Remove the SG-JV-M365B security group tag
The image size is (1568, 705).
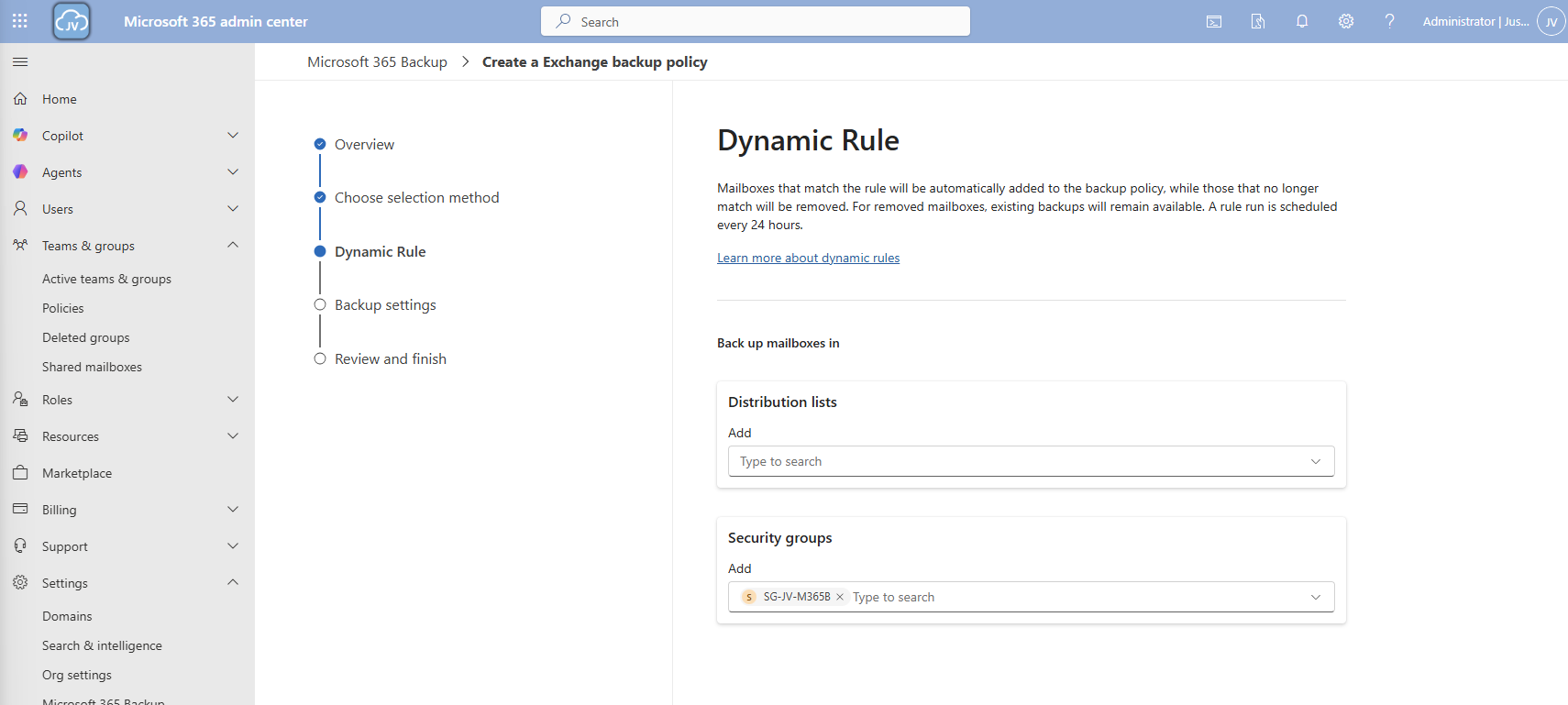pos(840,597)
